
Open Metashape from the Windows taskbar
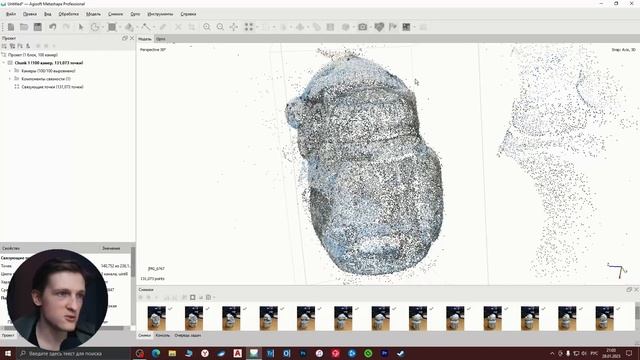(x=254, y=353)
